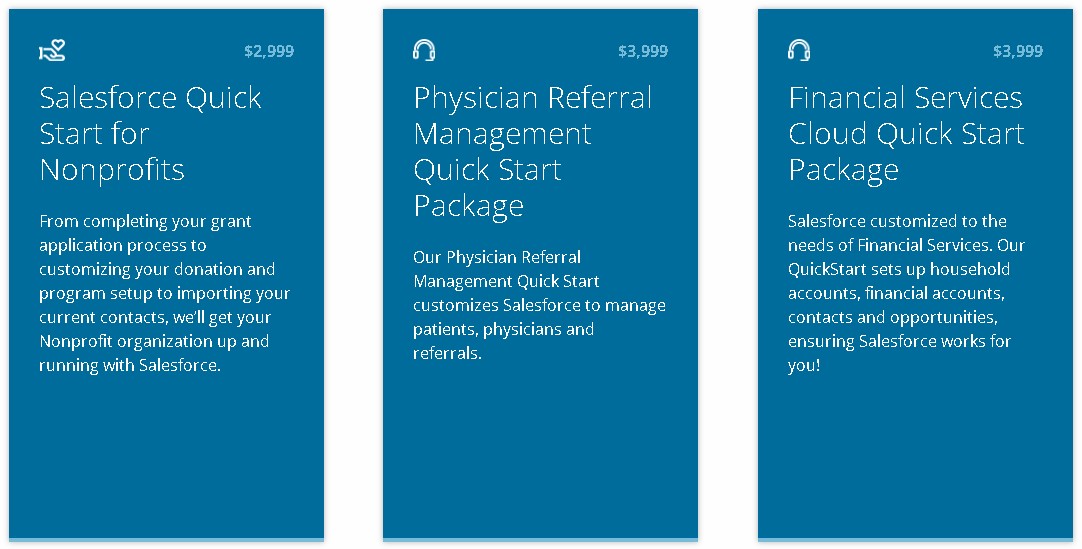Viewport: 1082px width, 549px height.
Task: Click the light blue bottom border of Financial Services card
Action: [915, 539]
